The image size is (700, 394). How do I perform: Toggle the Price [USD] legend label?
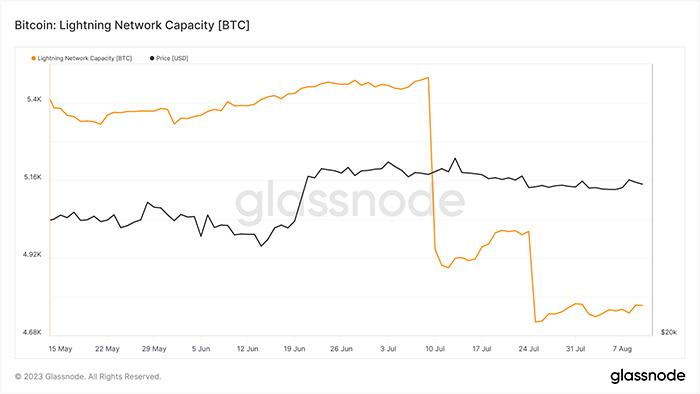click(x=172, y=58)
